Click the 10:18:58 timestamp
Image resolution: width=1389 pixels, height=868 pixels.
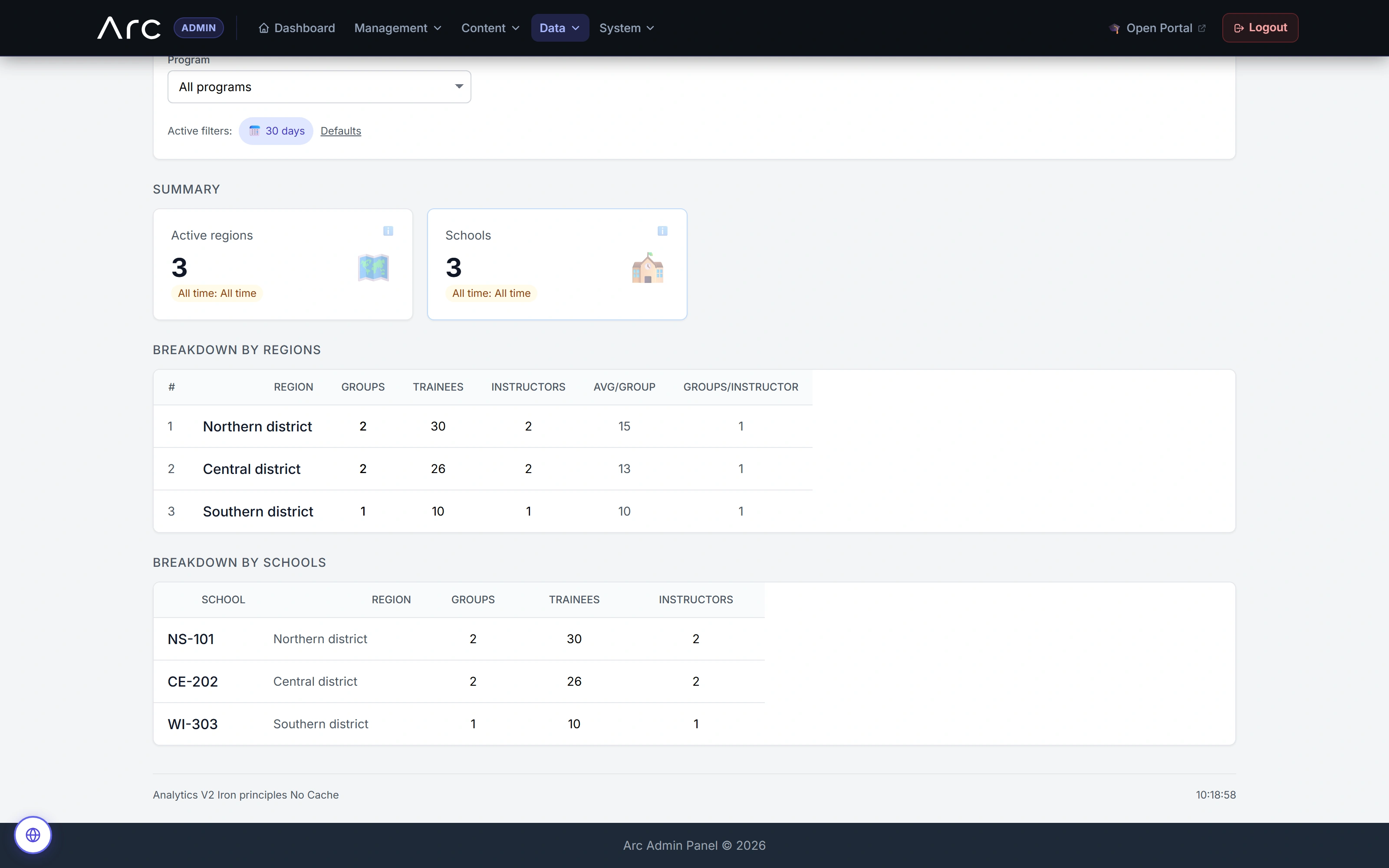(1216, 795)
